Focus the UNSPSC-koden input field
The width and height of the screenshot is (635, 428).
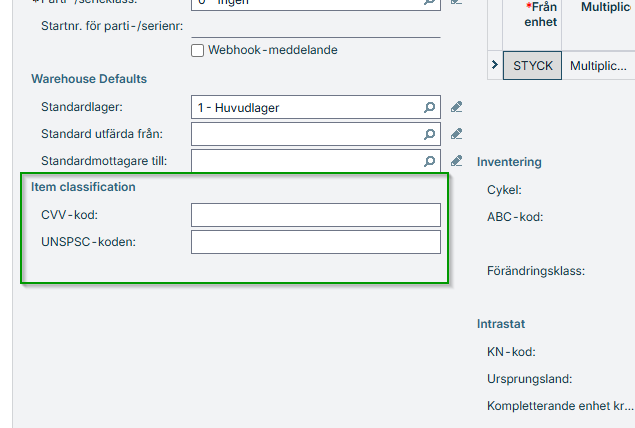point(315,242)
